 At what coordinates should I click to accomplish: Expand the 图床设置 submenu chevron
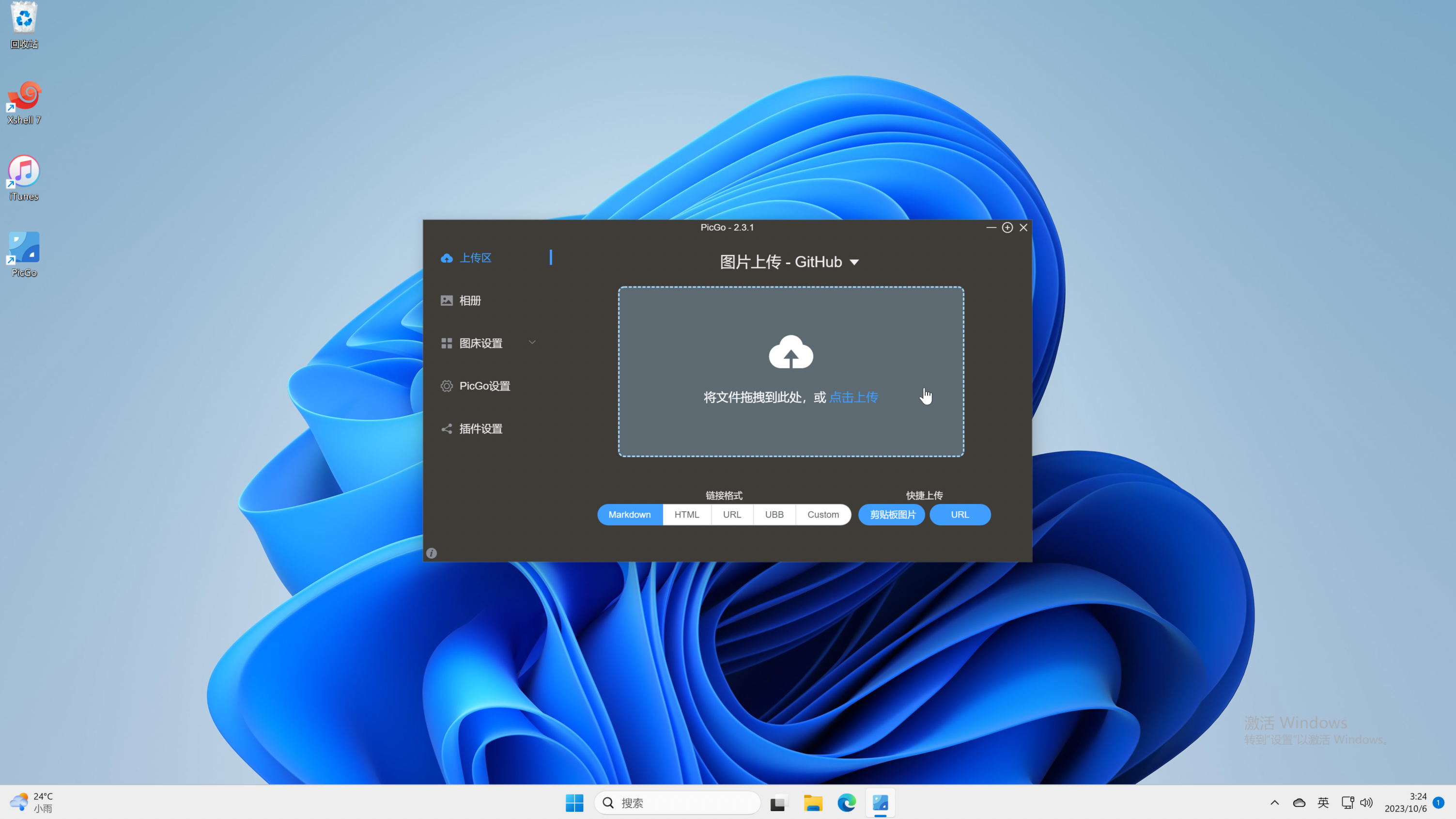pos(532,342)
